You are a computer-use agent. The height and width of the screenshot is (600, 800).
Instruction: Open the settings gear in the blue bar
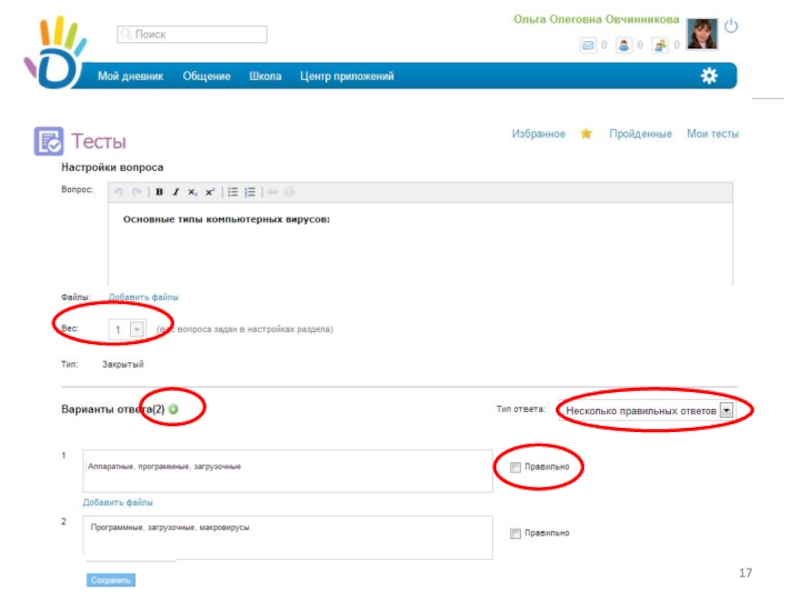[709, 76]
